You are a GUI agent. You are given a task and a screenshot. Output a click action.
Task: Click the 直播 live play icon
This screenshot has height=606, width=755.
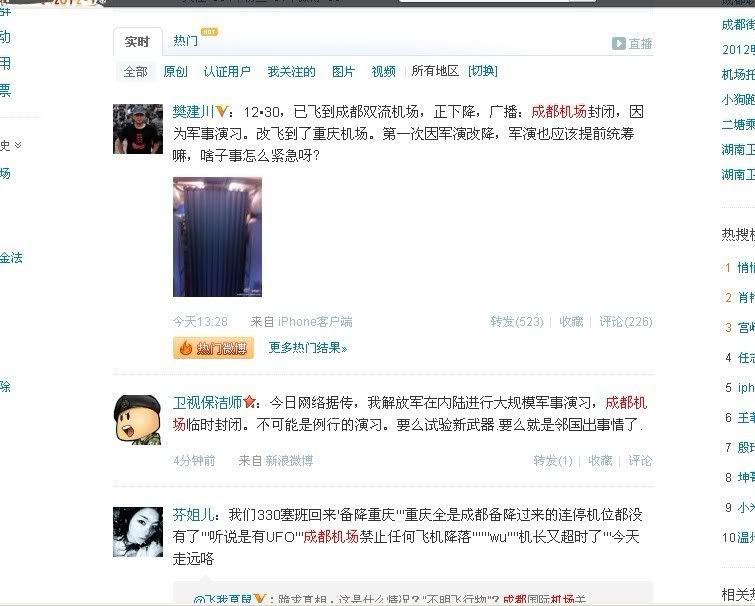tap(619, 43)
